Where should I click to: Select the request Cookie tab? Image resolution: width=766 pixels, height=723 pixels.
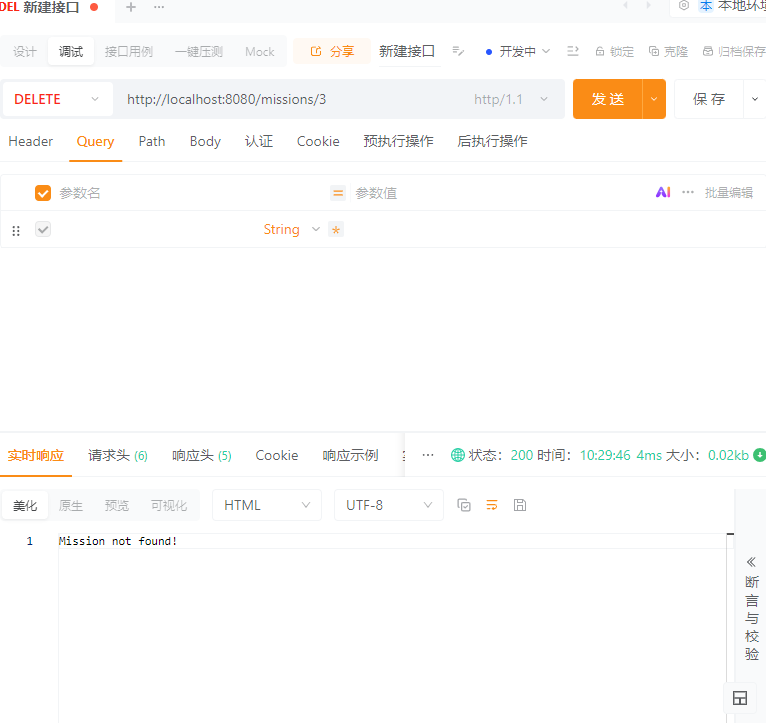(318, 142)
